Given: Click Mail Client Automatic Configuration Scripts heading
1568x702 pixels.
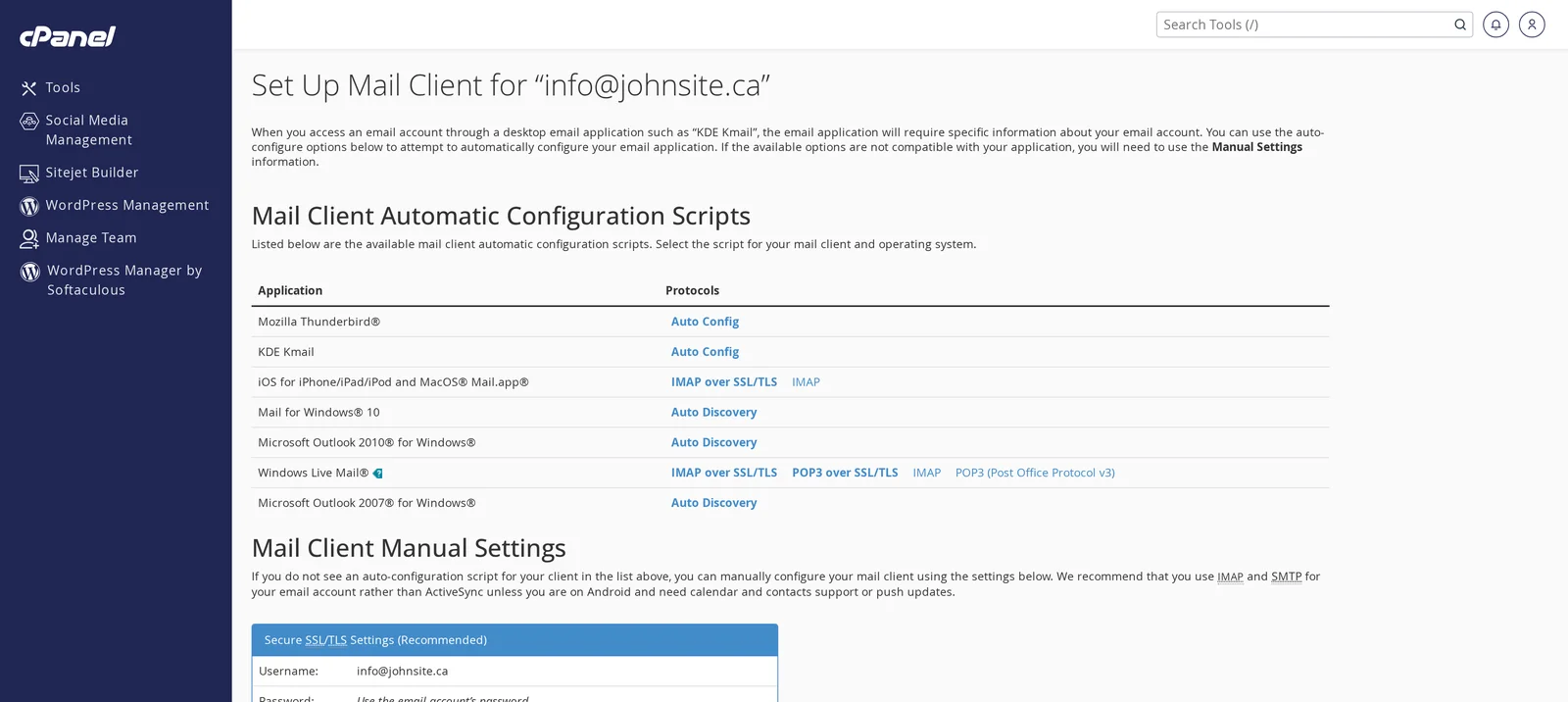Looking at the screenshot, I should tap(501, 216).
